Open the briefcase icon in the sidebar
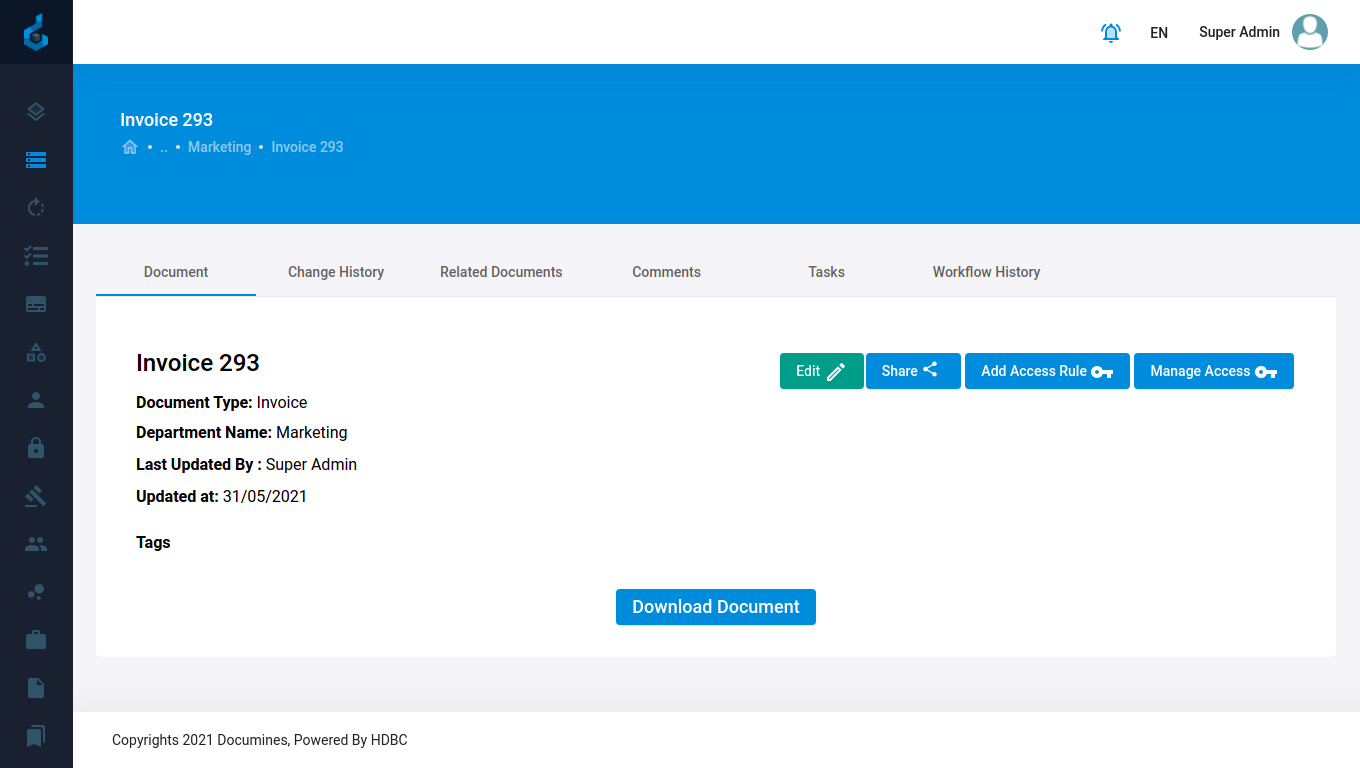Image resolution: width=1360 pixels, height=768 pixels. point(36,640)
